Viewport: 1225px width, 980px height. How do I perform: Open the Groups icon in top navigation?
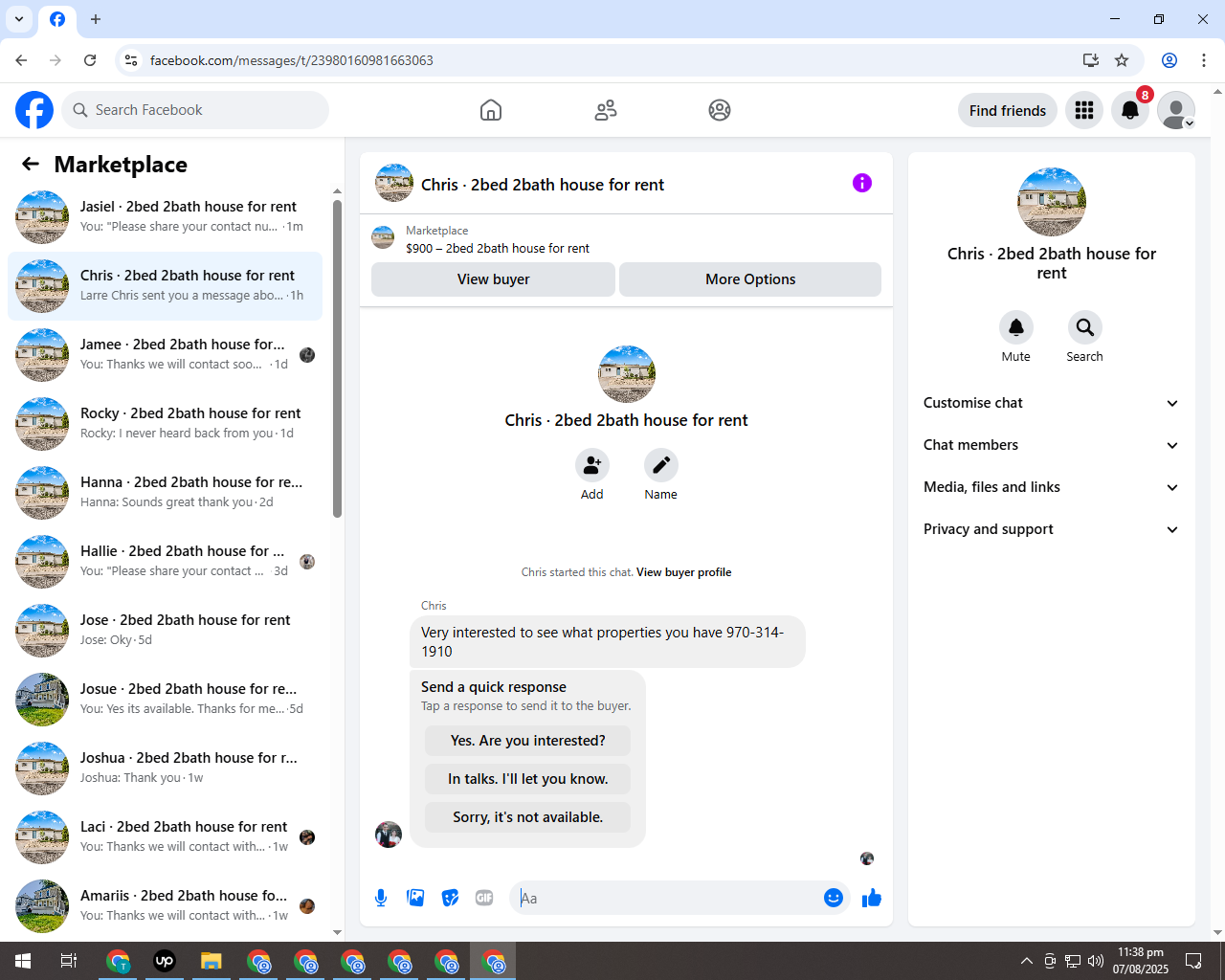(720, 110)
